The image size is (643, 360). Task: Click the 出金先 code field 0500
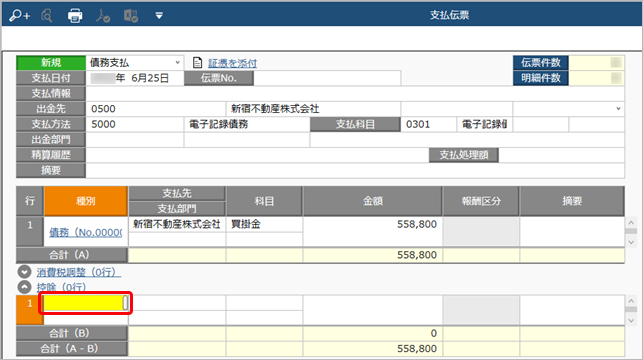(x=155, y=109)
